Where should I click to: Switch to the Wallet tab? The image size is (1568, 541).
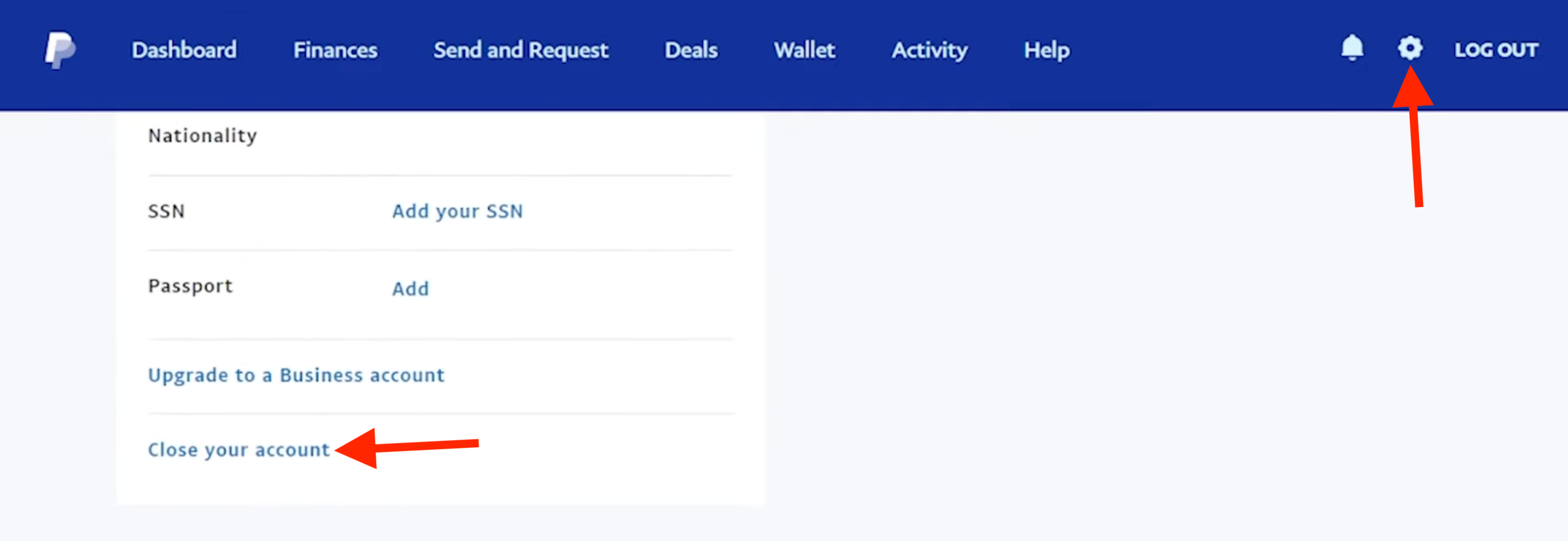[804, 50]
